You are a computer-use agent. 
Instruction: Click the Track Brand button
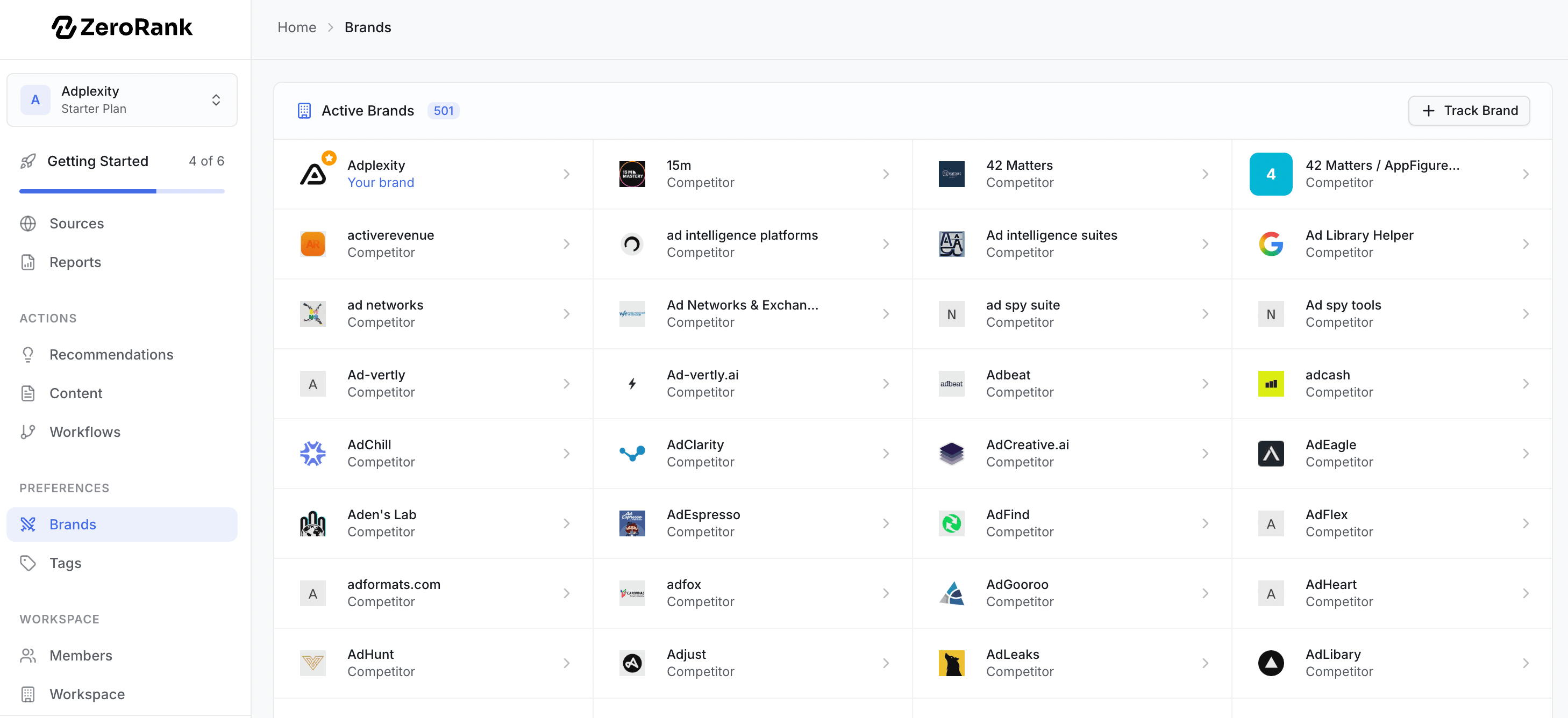pyautogui.click(x=1469, y=111)
